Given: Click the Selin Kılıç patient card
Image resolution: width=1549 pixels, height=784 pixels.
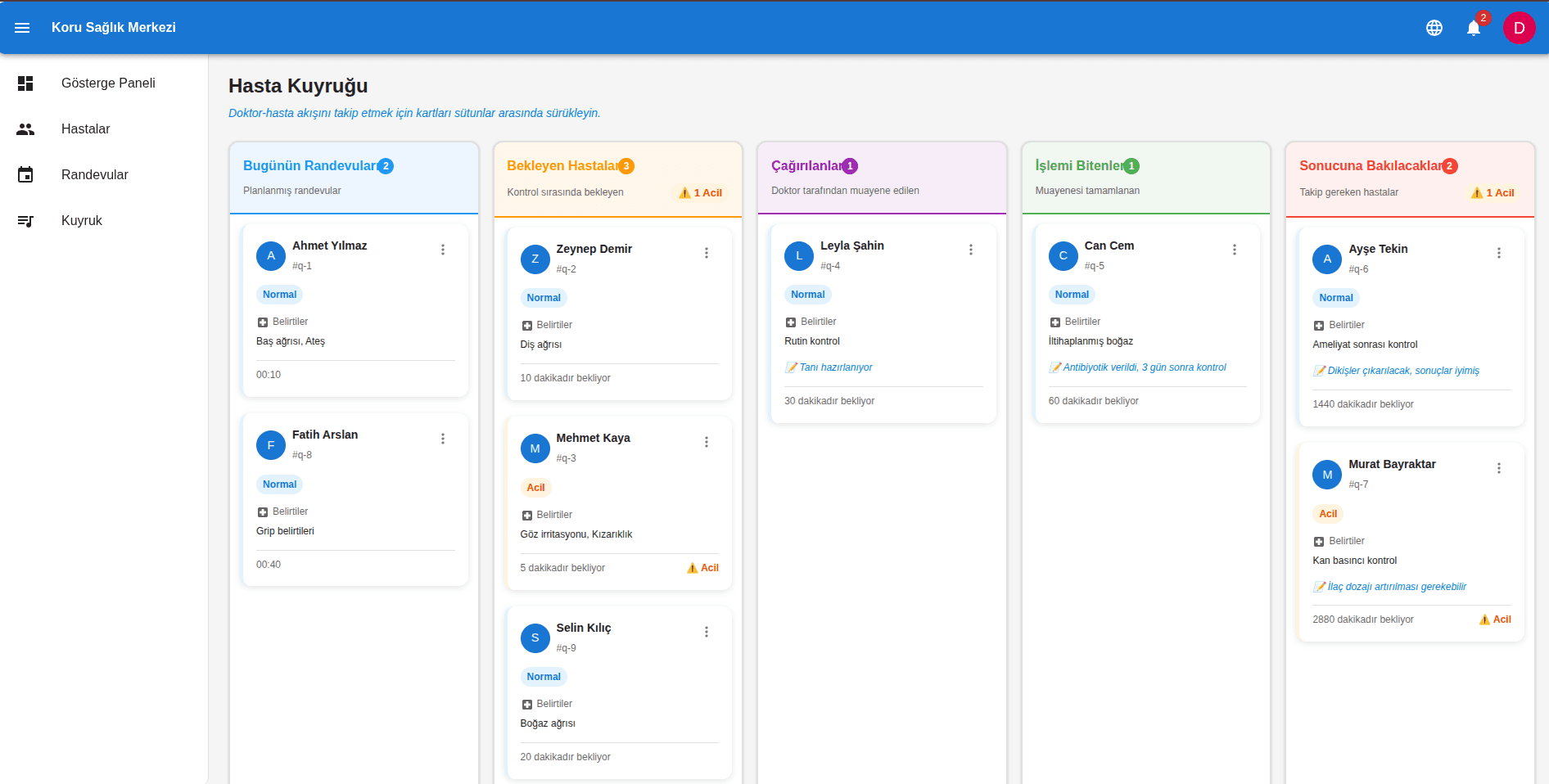Looking at the screenshot, I should click(x=618, y=692).
